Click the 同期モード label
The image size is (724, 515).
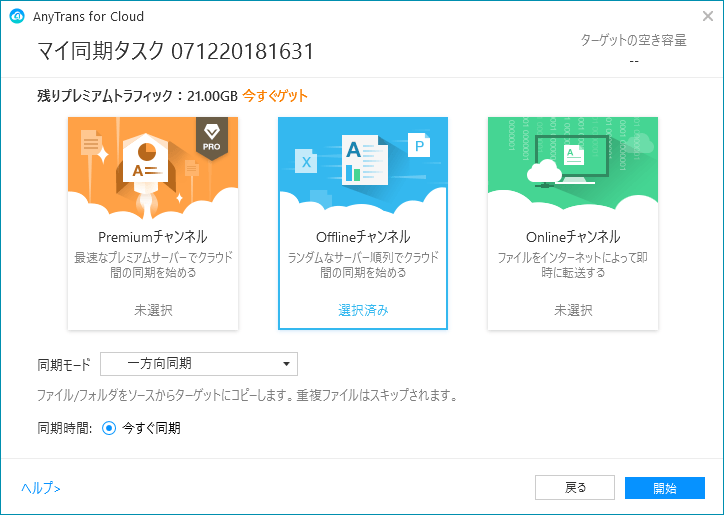64,365
